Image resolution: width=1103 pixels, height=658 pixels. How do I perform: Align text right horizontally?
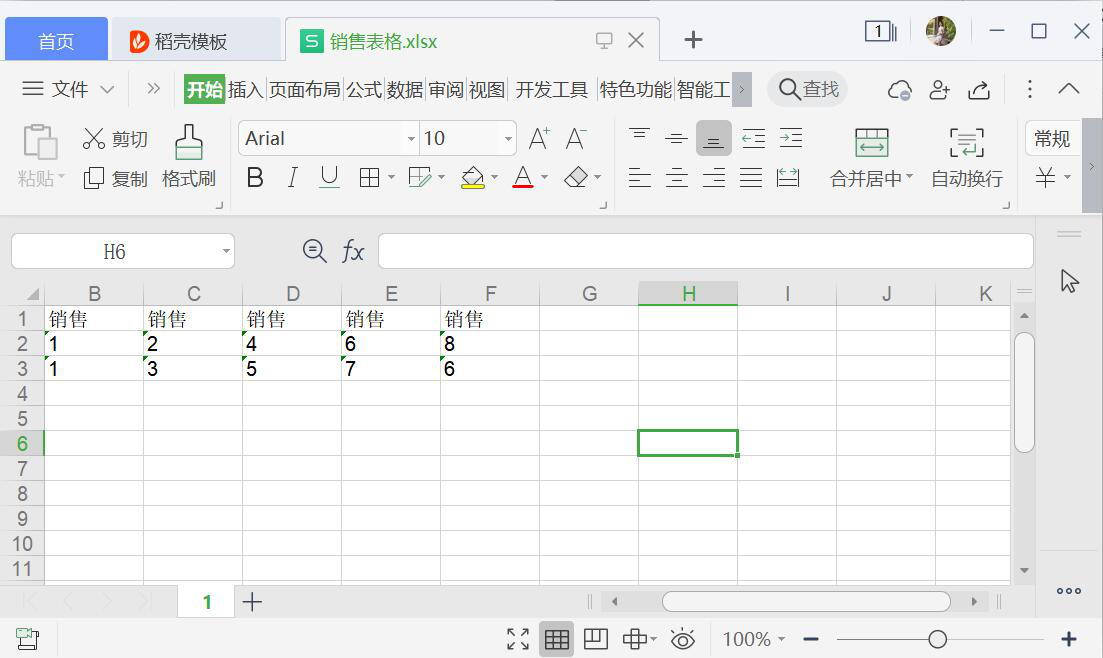coord(714,177)
